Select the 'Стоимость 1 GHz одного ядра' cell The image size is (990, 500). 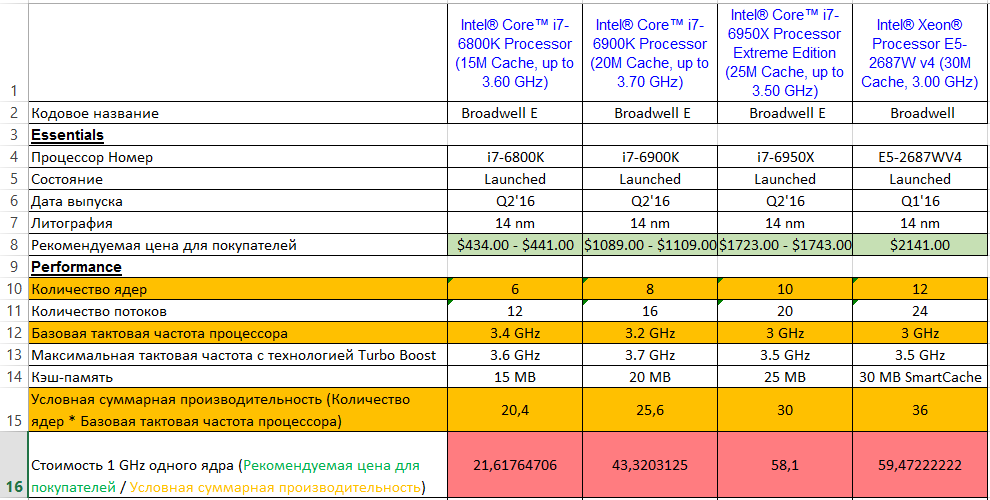point(238,465)
